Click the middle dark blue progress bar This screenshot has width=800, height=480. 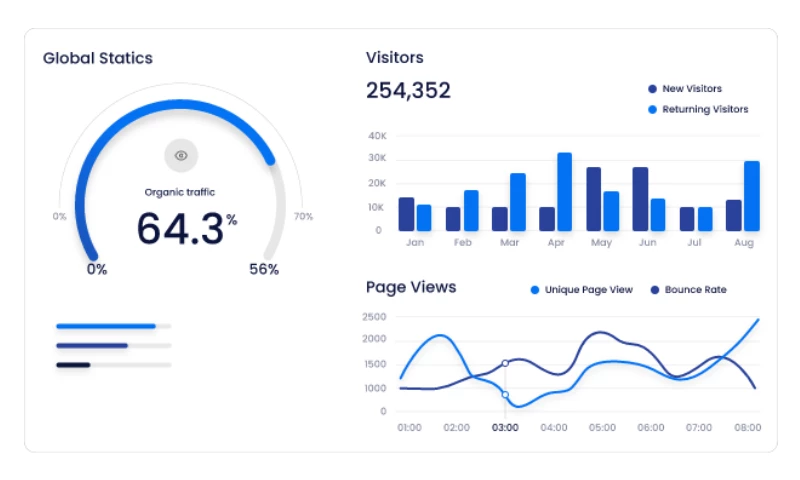coord(92,345)
